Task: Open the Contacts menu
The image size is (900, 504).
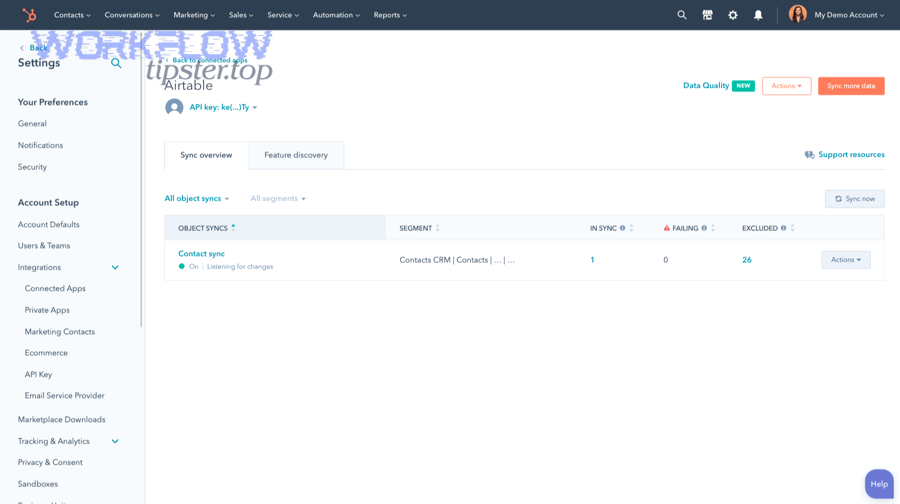Action: [x=72, y=15]
